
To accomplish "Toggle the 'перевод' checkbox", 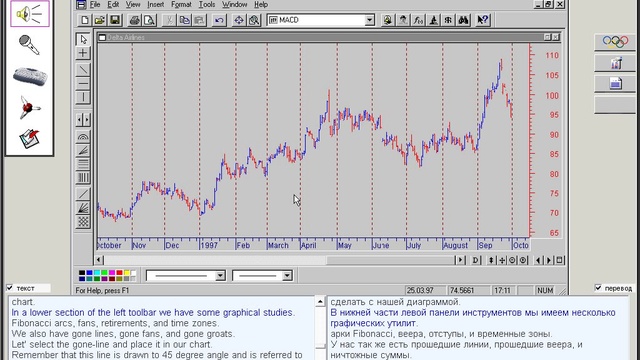I will pyautogui.click(x=598, y=288).
